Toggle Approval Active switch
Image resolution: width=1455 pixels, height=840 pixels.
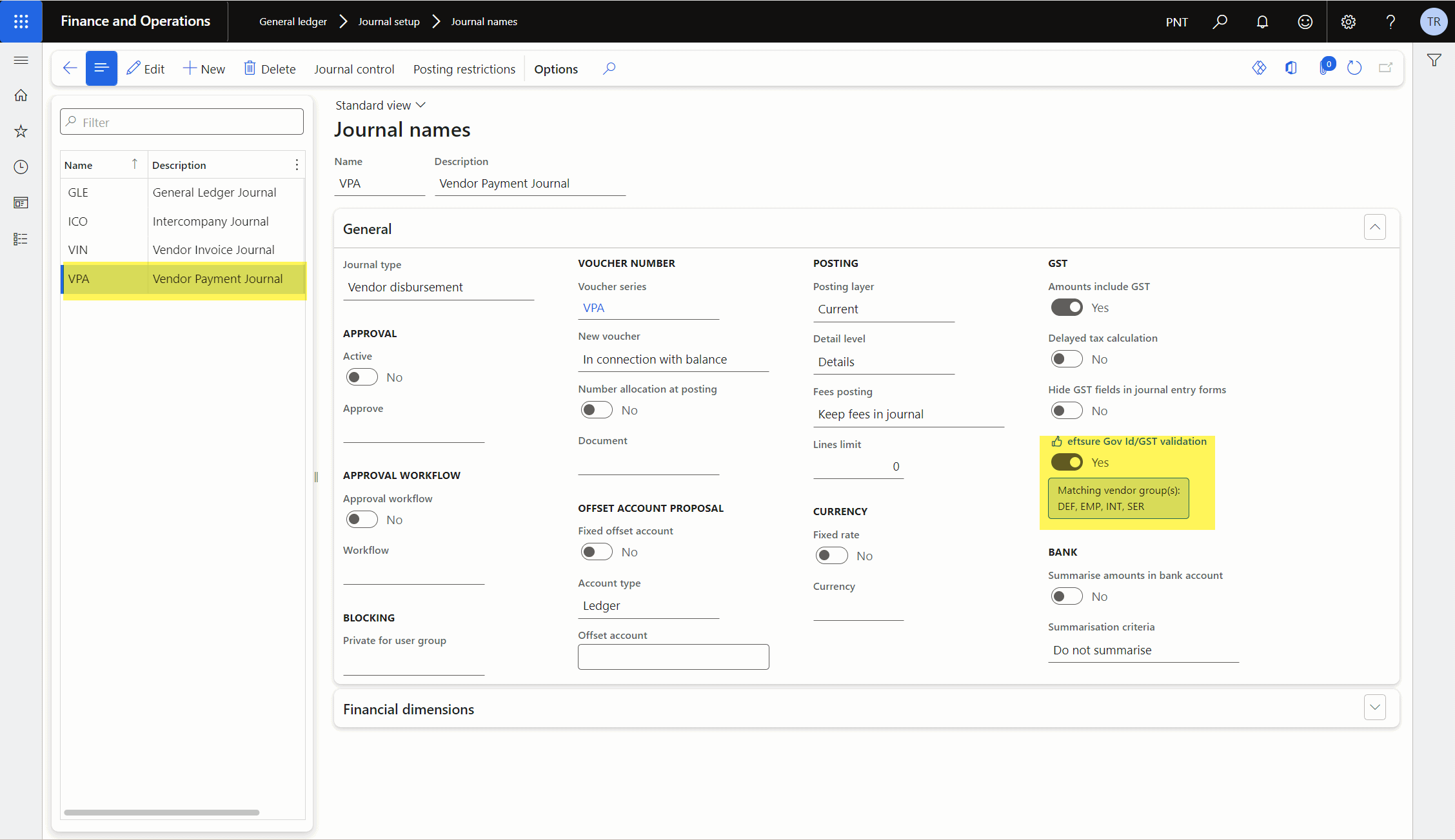pos(362,377)
